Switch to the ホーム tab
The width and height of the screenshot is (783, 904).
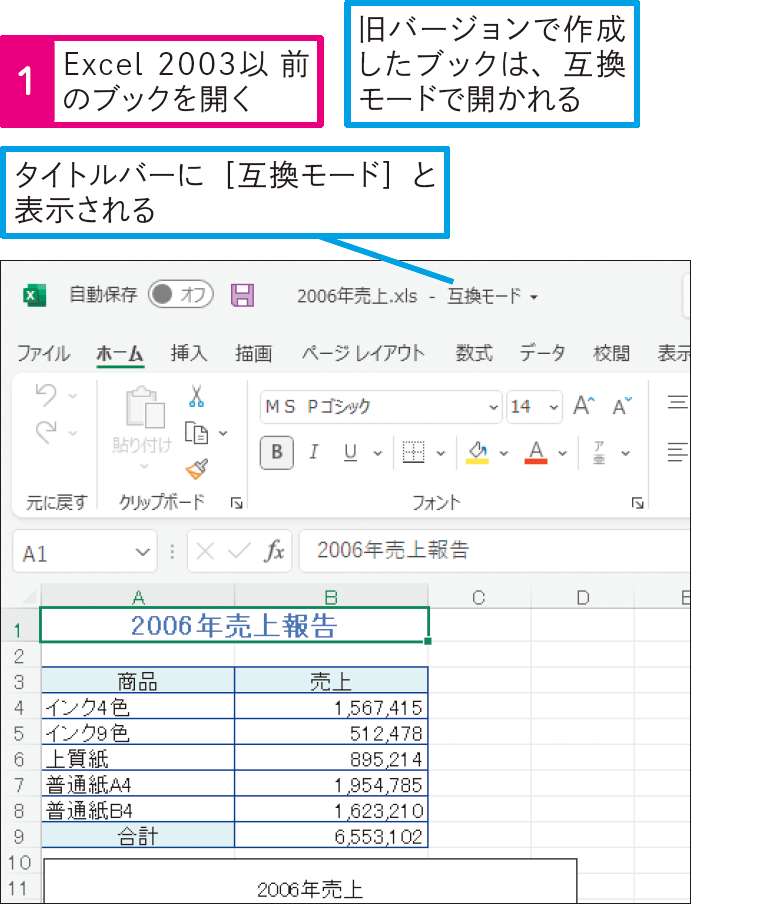pyautogui.click(x=119, y=353)
